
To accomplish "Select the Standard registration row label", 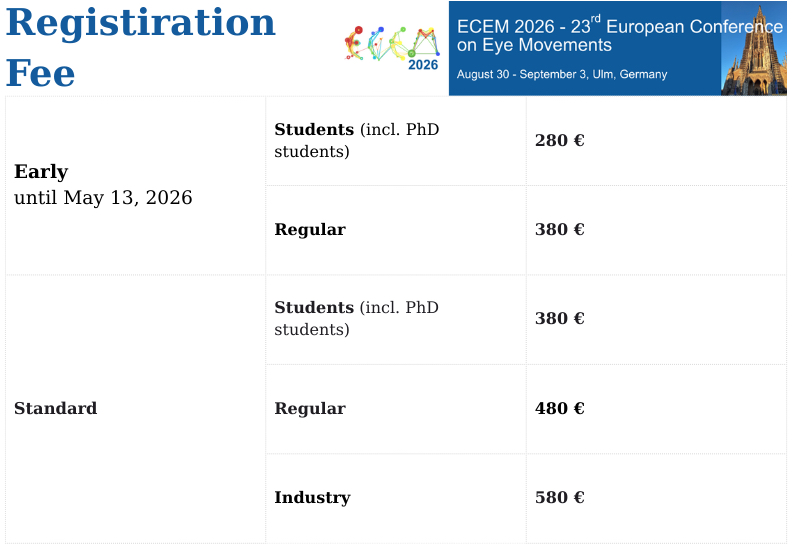I will [x=56, y=408].
